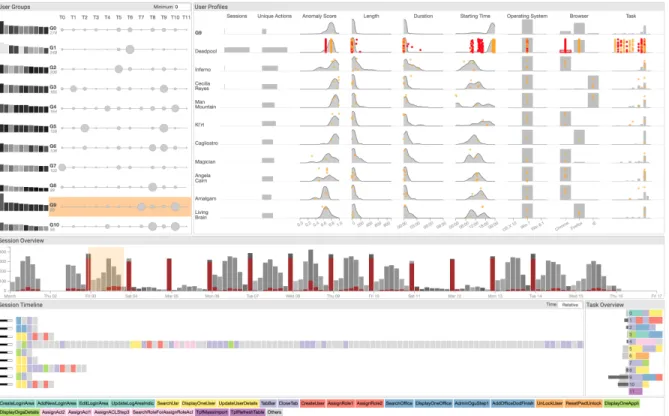Toggle DisplayOneAppli legend swatch
Screen dimensions: 669x416
point(621,403)
